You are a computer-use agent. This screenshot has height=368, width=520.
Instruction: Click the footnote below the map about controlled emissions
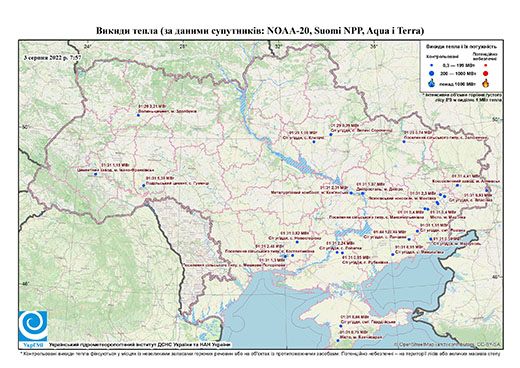(x=260, y=353)
